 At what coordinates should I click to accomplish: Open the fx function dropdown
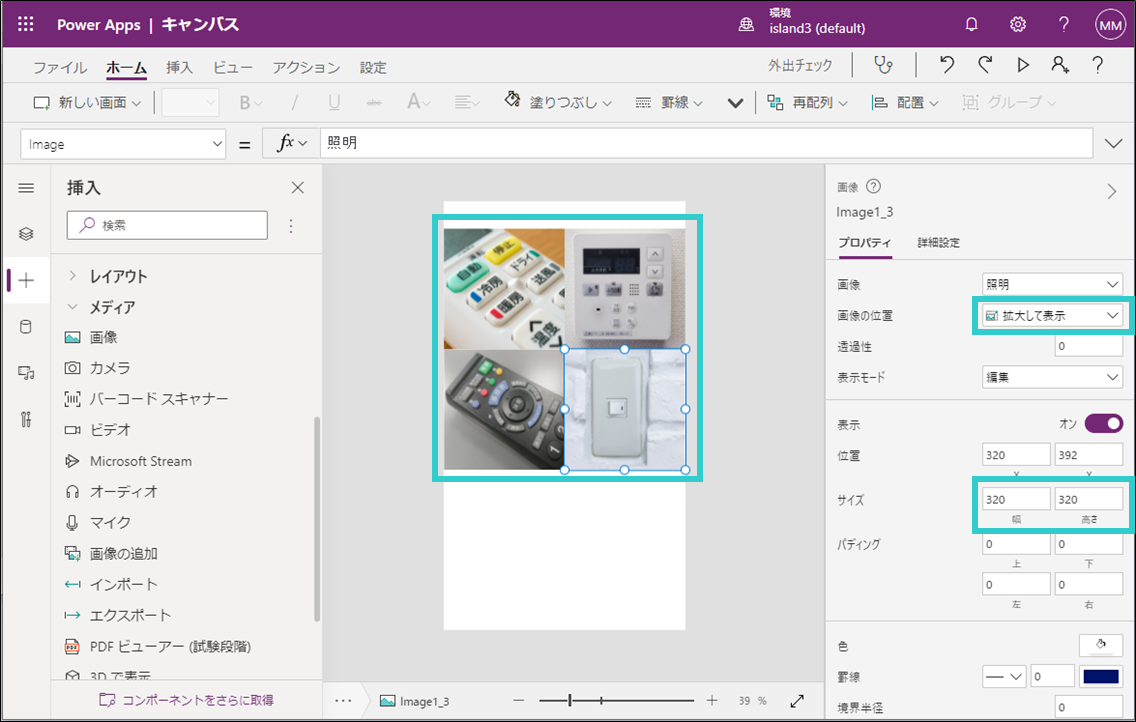point(292,143)
